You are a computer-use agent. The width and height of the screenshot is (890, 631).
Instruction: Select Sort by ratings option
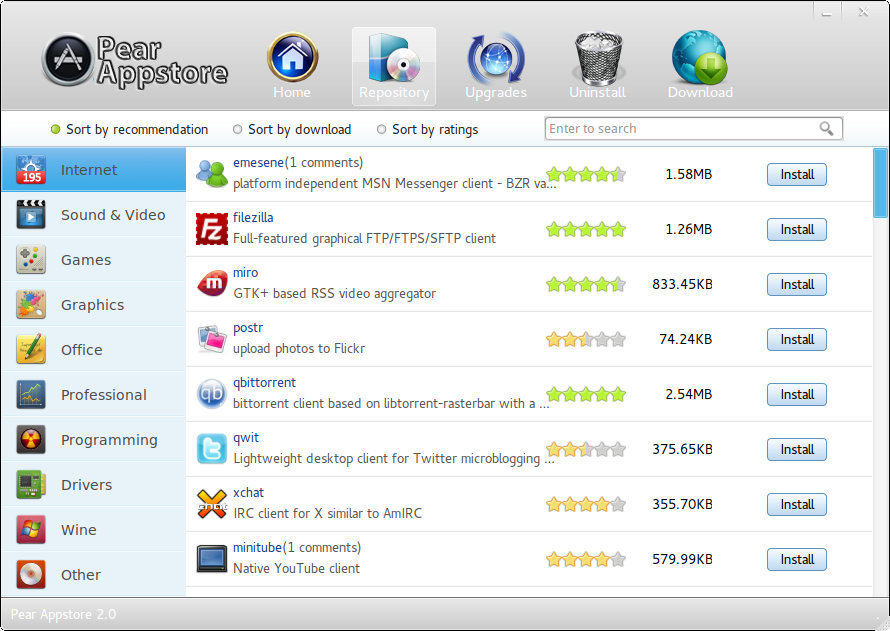(x=428, y=129)
